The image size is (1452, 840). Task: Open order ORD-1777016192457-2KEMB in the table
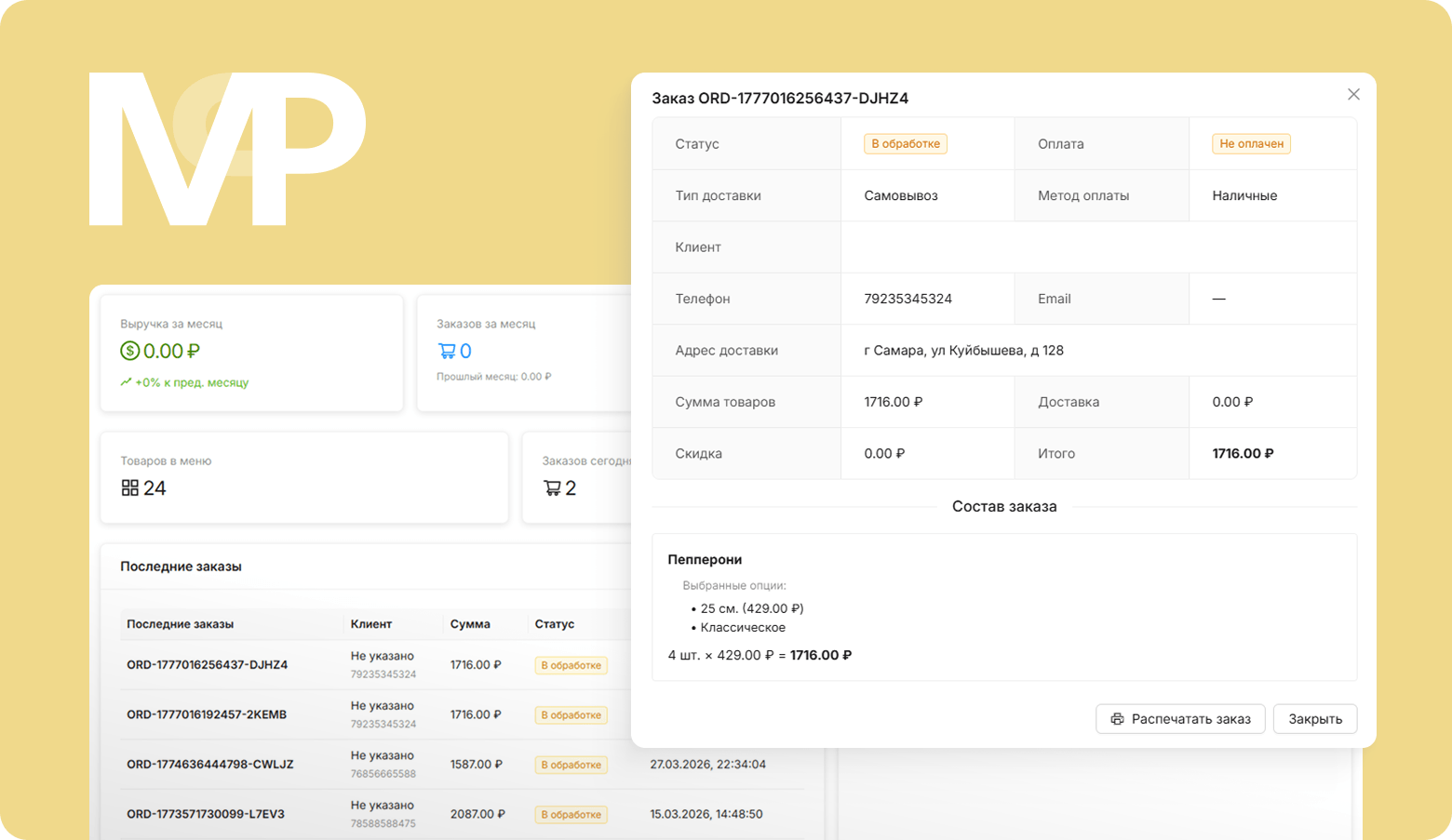(207, 714)
